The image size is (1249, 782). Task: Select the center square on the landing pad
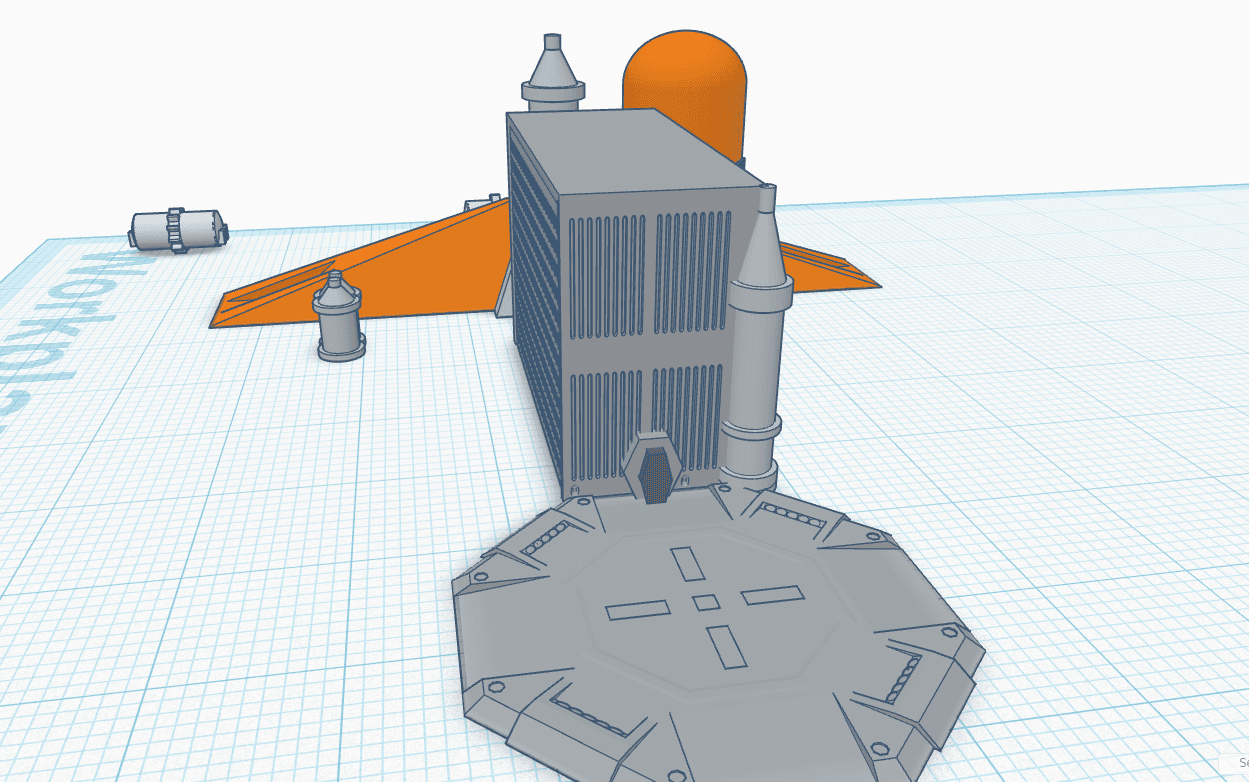(x=706, y=602)
